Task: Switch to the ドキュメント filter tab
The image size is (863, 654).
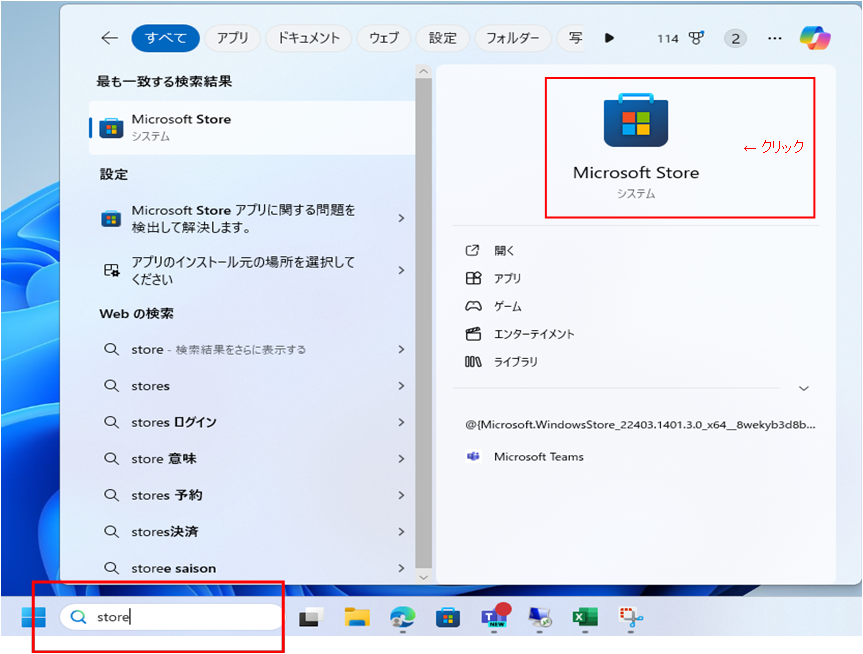Action: 308,38
